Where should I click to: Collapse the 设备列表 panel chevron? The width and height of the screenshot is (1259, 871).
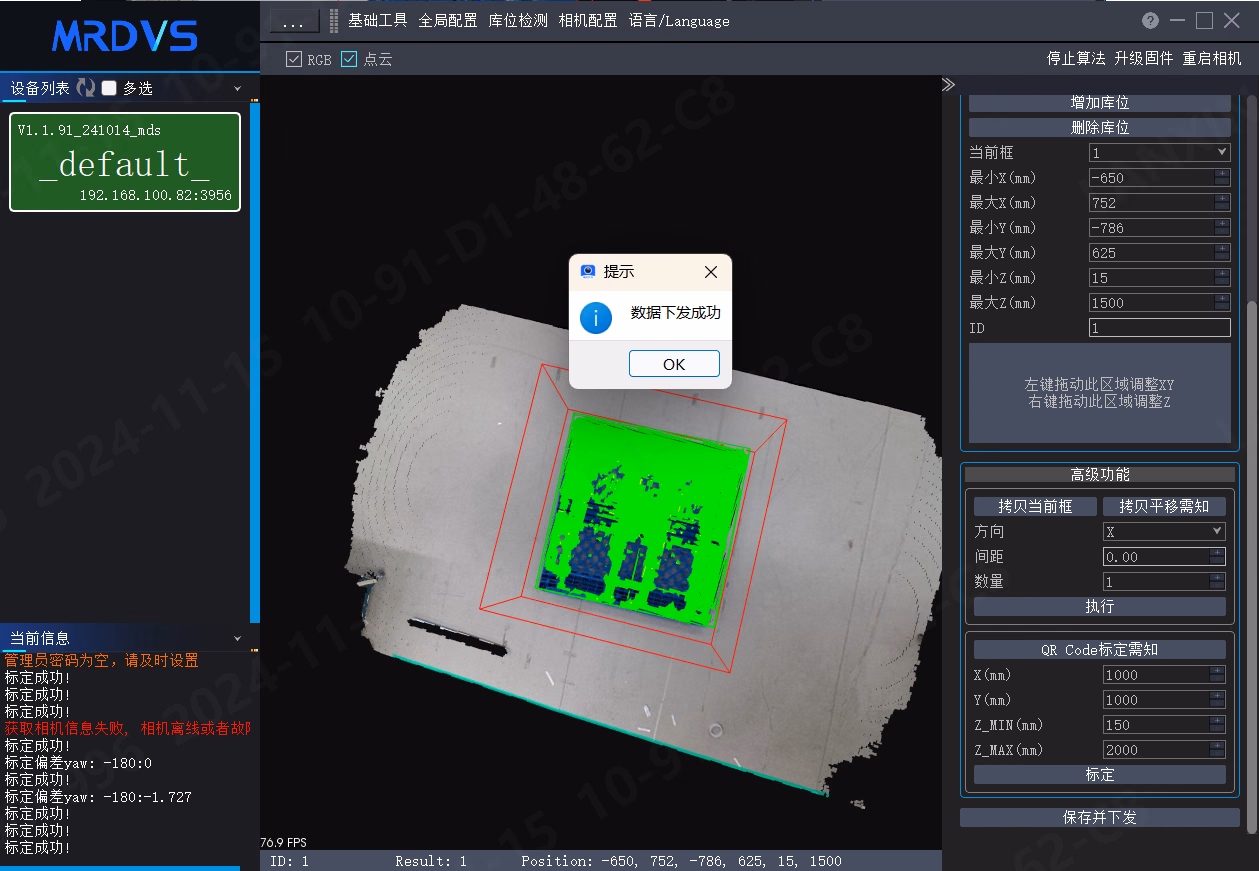[237, 89]
